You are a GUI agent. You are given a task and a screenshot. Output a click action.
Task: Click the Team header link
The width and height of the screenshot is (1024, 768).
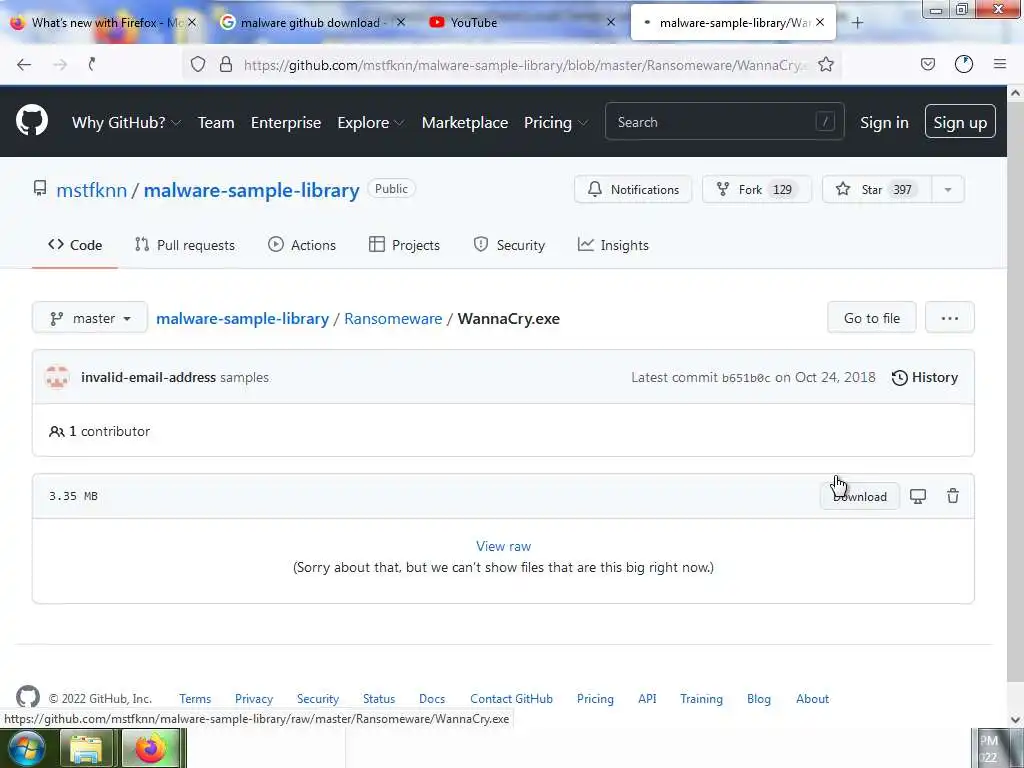click(216, 122)
